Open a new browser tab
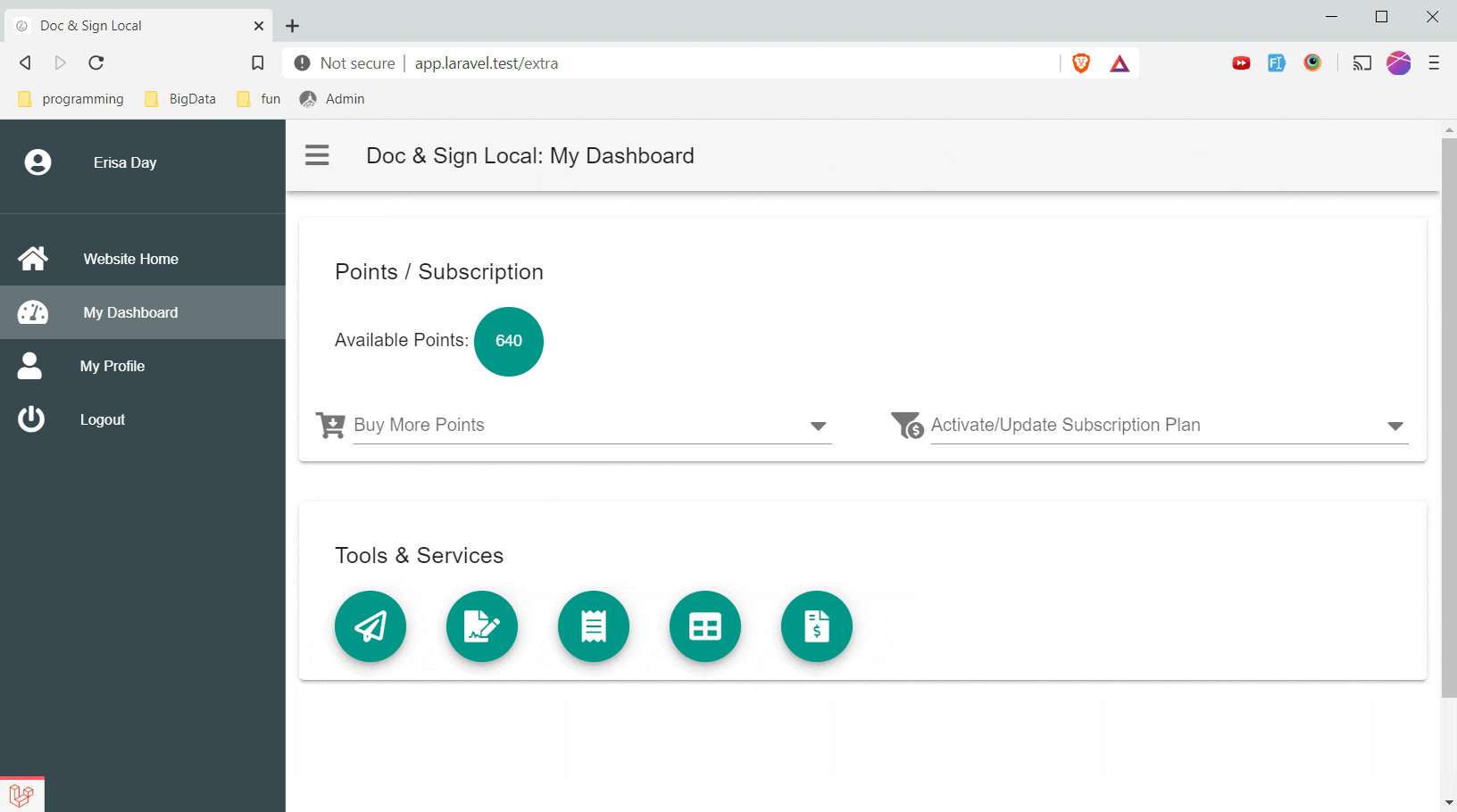This screenshot has width=1457, height=812. pos(292,26)
